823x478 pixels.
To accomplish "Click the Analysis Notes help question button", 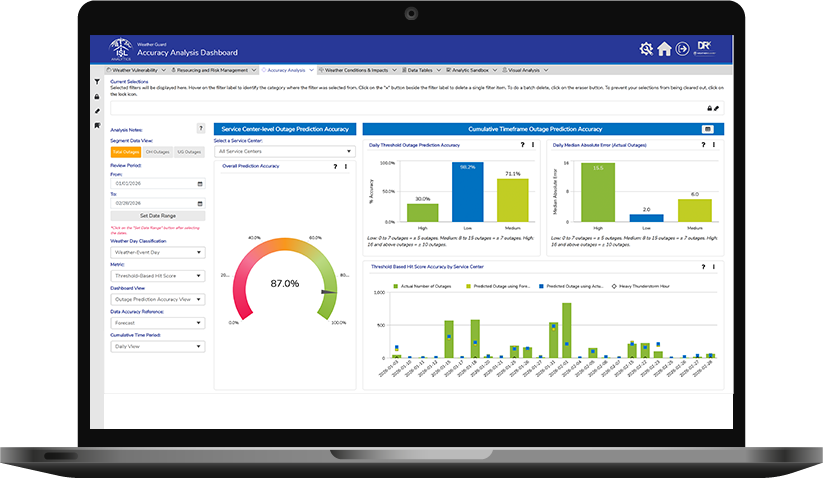I will coord(201,128).
